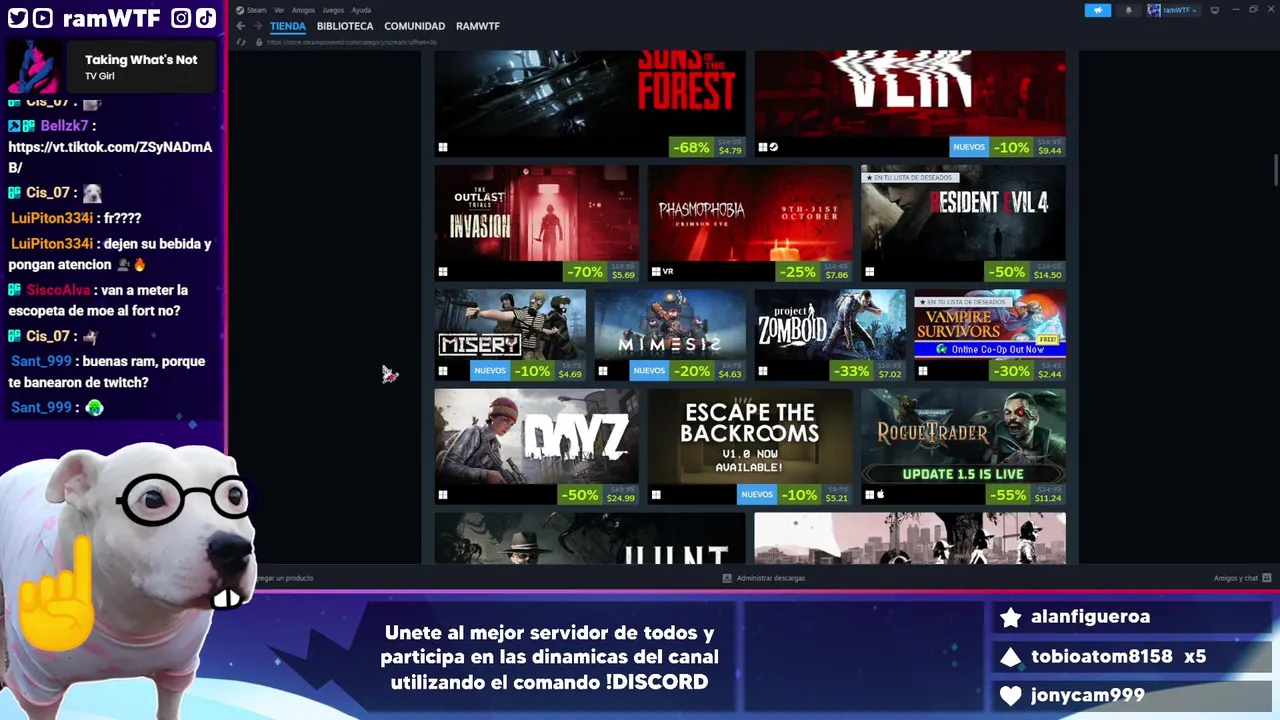This screenshot has width=1280, height=720.
Task: Click chat username Sant_999 asking about ban
Action: tap(41, 361)
